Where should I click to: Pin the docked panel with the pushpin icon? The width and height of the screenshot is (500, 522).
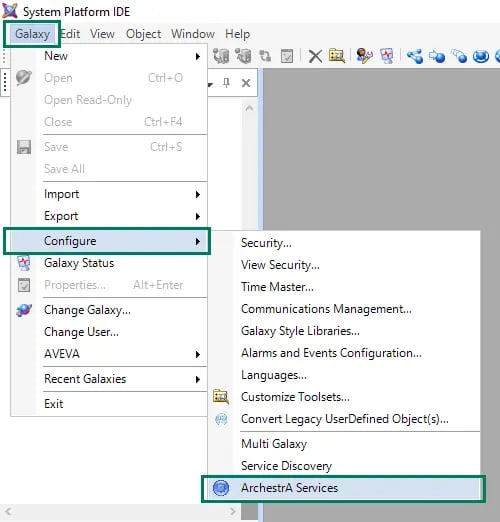point(226,82)
